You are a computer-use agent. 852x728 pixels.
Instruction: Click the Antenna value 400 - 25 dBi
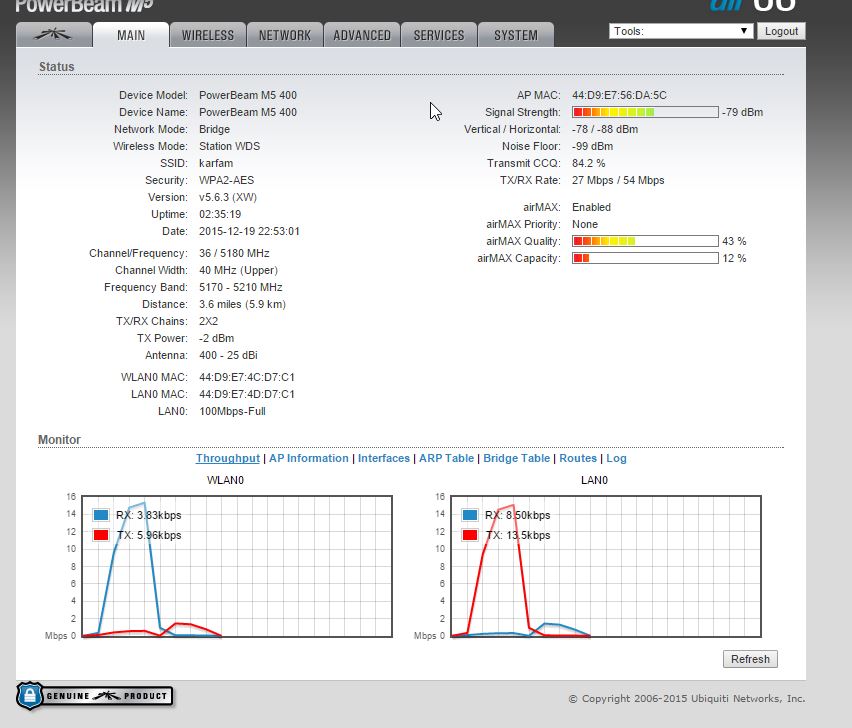coord(228,355)
